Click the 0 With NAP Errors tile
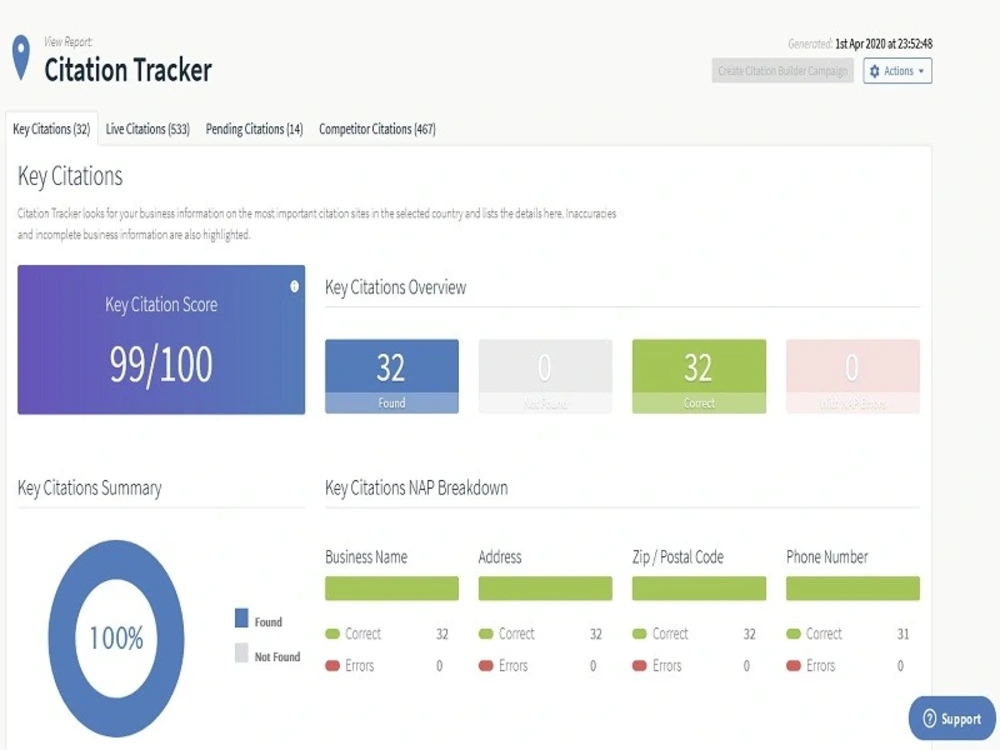The image size is (1000, 750). click(x=853, y=376)
